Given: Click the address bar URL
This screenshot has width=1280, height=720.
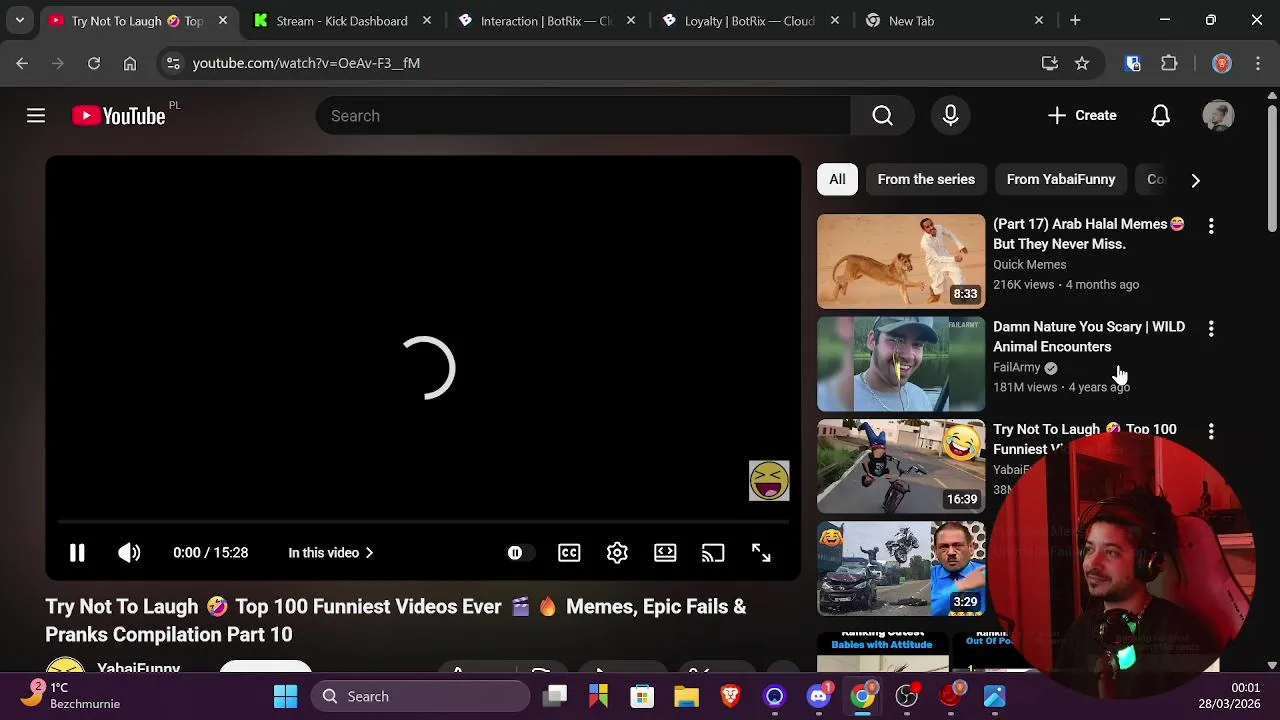Looking at the screenshot, I should 306,63.
